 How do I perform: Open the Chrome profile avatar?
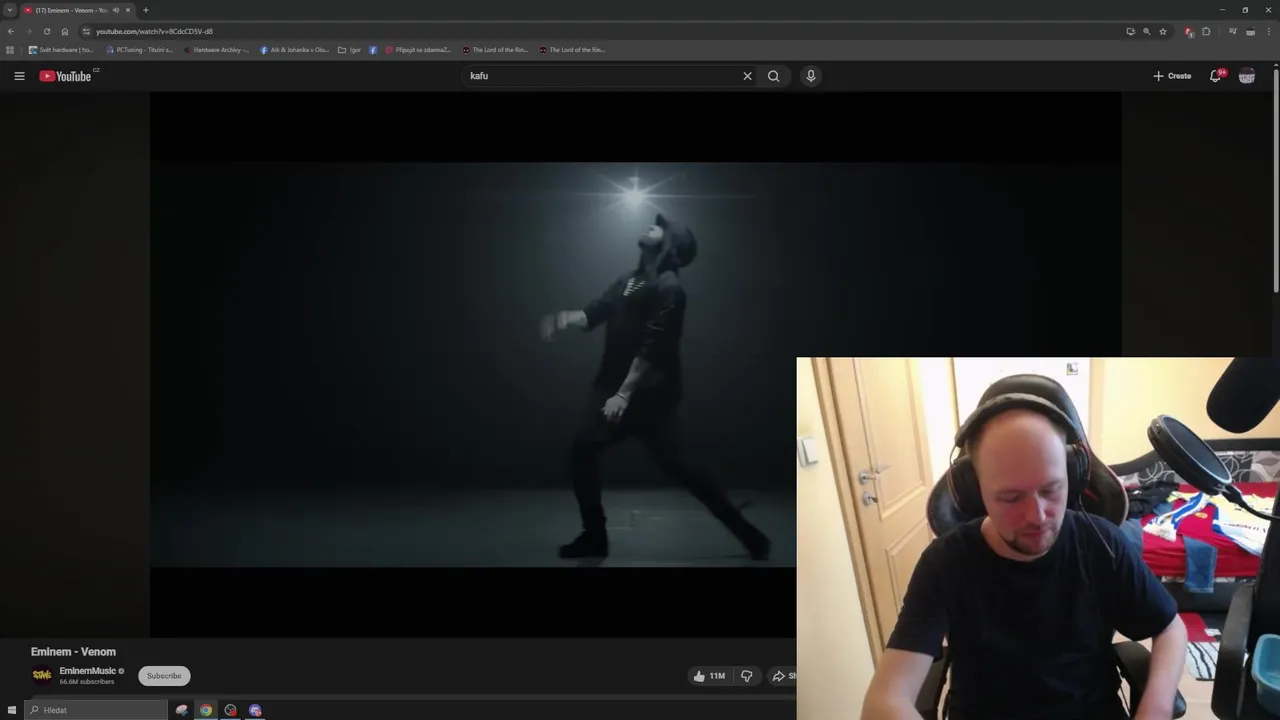pos(1250,31)
